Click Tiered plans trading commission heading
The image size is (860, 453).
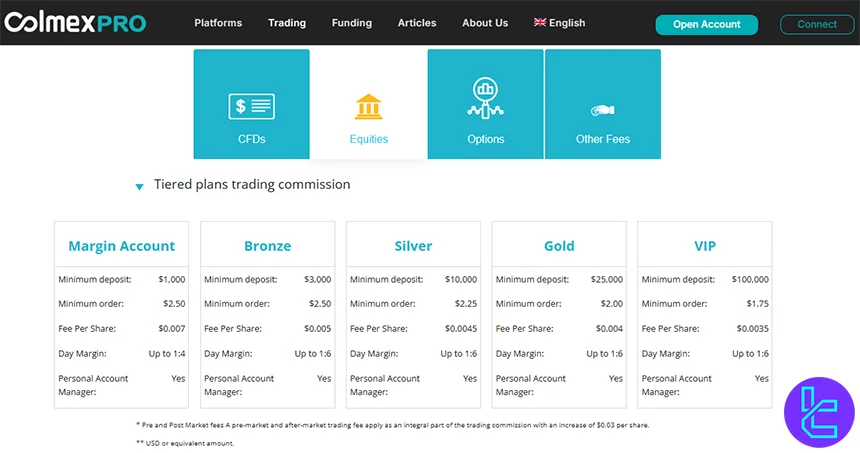(252, 184)
